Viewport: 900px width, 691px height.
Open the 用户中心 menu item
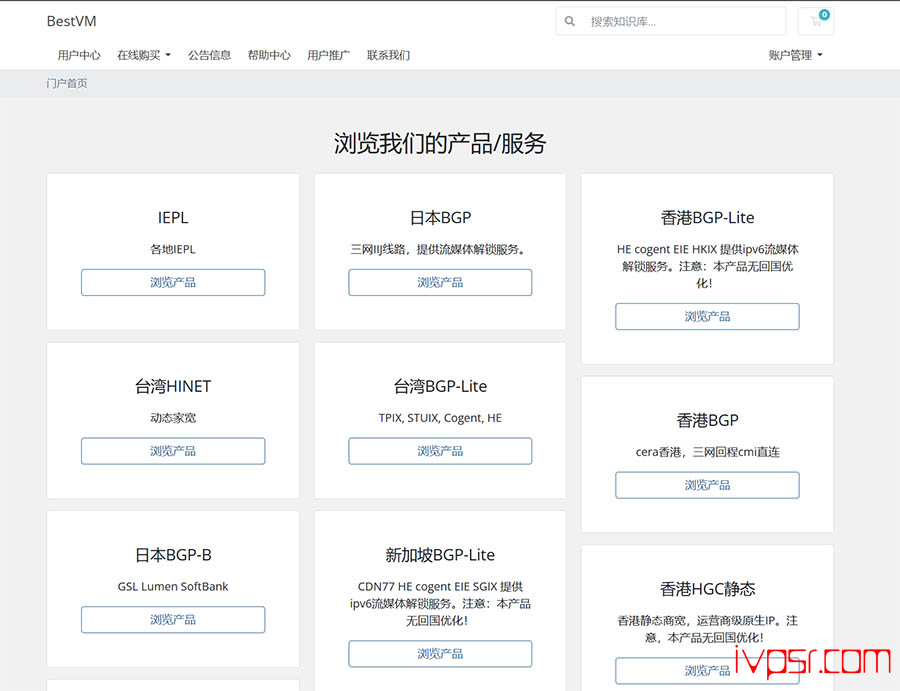[79, 55]
